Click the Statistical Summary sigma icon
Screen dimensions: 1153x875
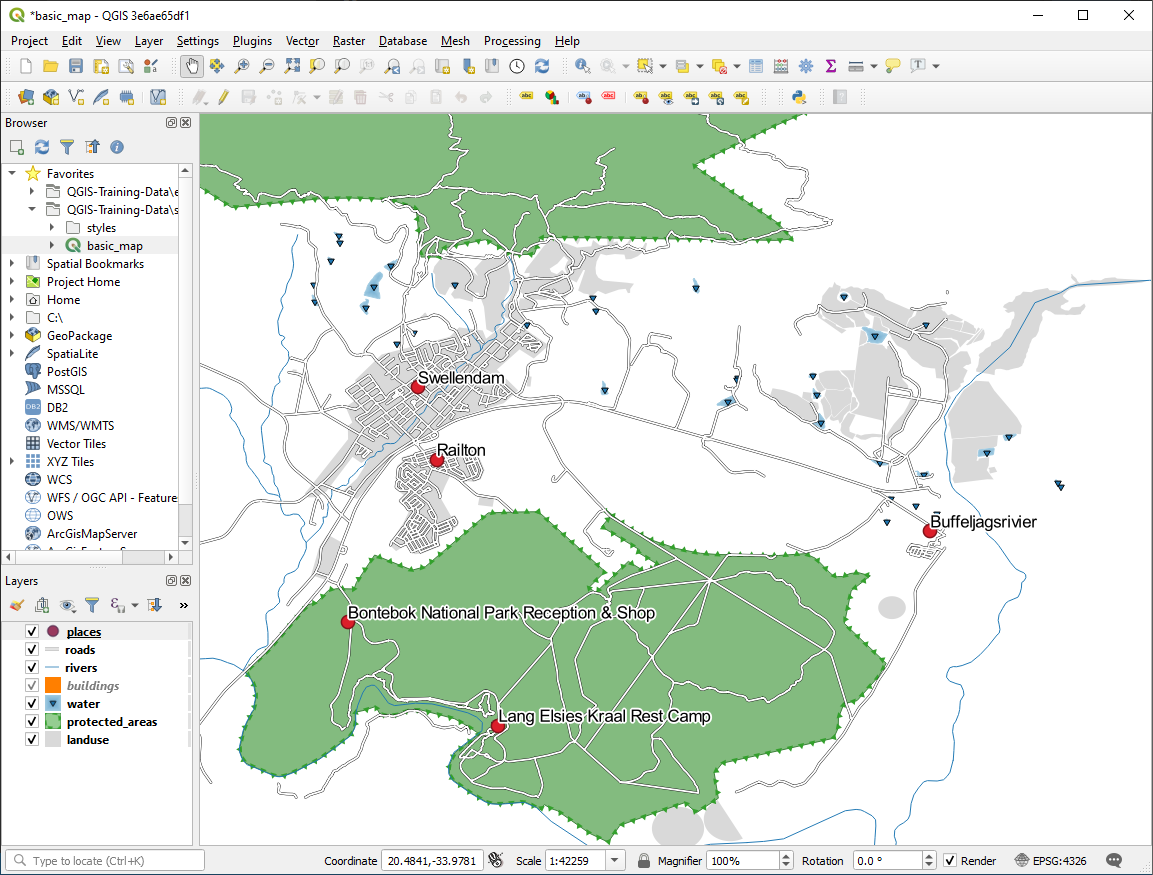830,66
